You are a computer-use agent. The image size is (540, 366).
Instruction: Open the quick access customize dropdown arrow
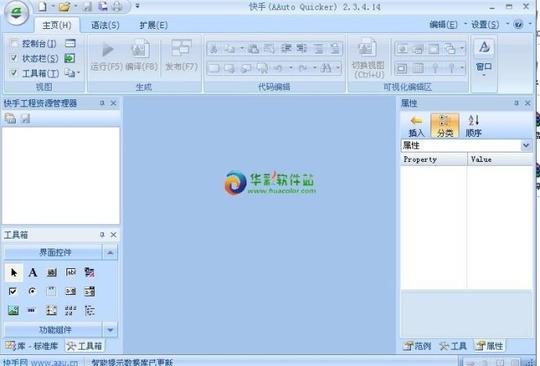tap(137, 6)
